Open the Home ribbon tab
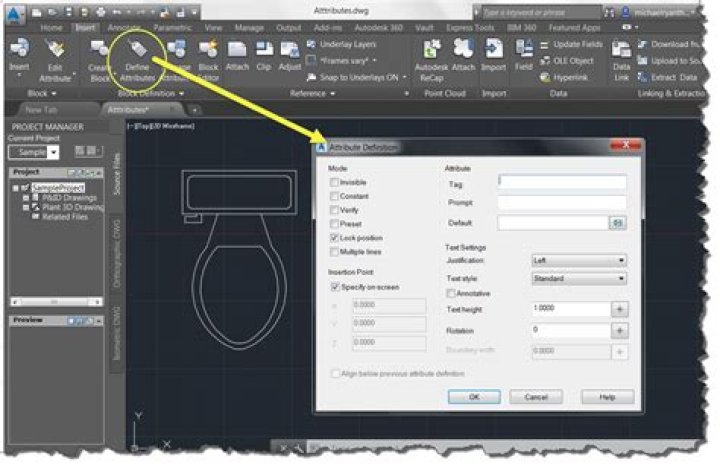This screenshot has width=720, height=468. click(51, 28)
